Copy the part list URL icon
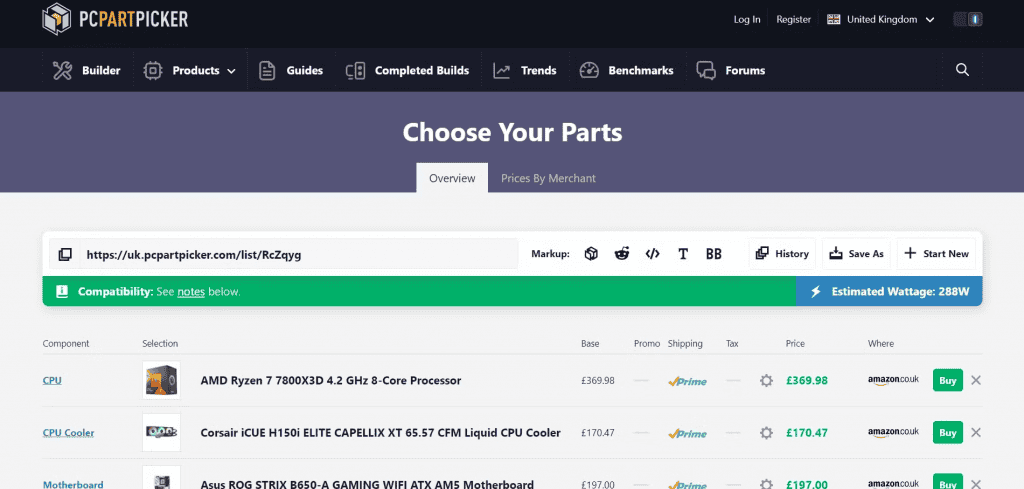The image size is (1024, 489). [x=65, y=254]
